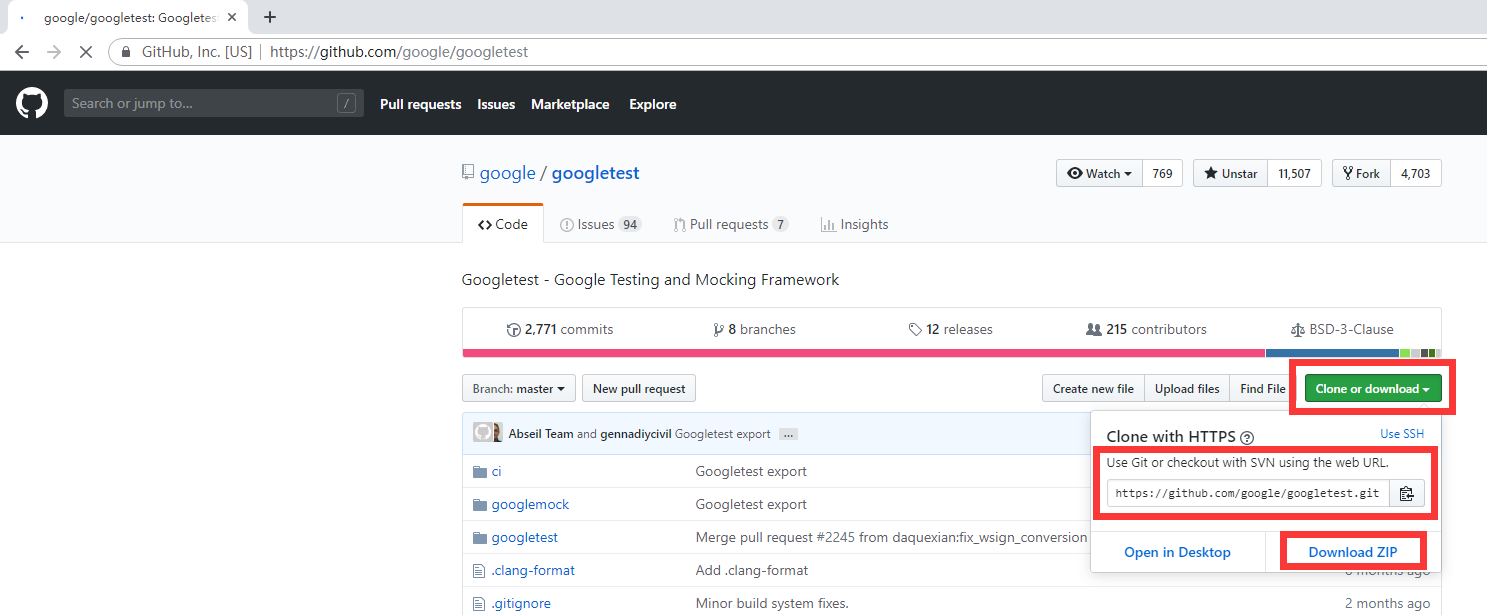Copy the clone URL with clipboard icon
This screenshot has width=1487, height=615.
pos(1407,493)
